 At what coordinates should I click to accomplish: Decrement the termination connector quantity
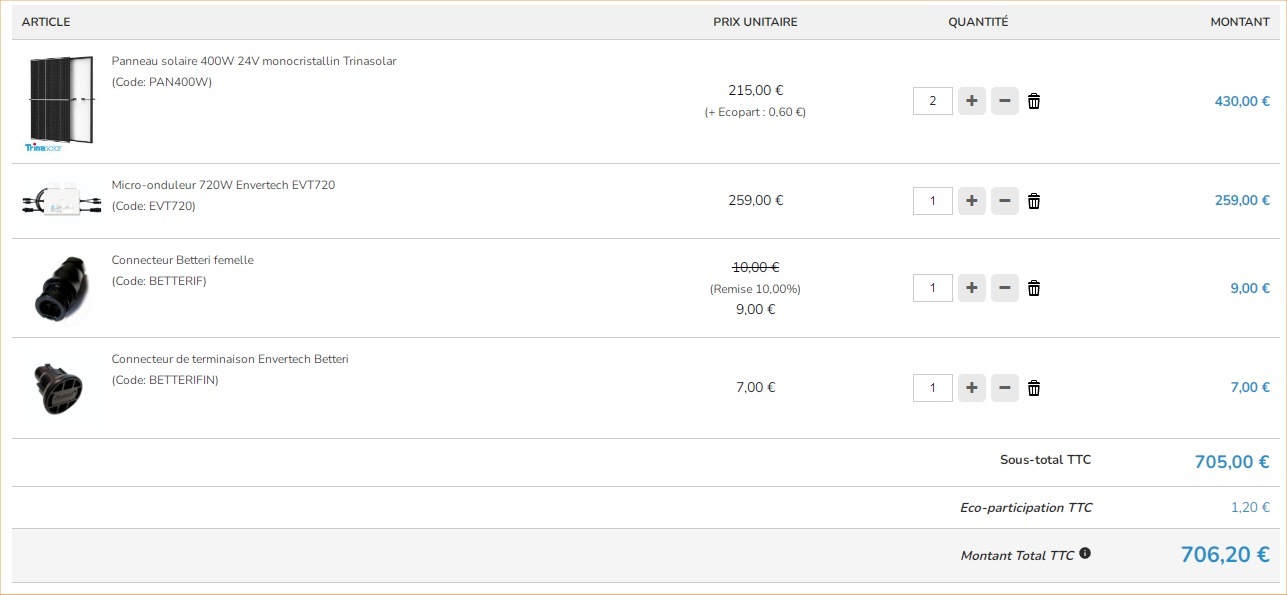pyautogui.click(x=1004, y=388)
